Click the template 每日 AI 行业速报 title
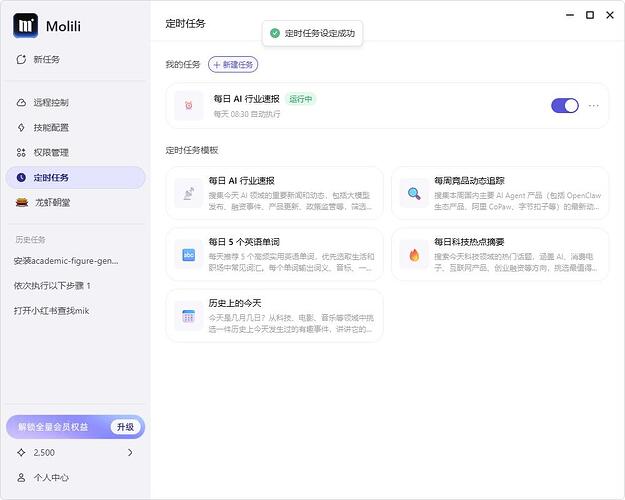This screenshot has height=500, width=625. pyautogui.click(x=242, y=181)
